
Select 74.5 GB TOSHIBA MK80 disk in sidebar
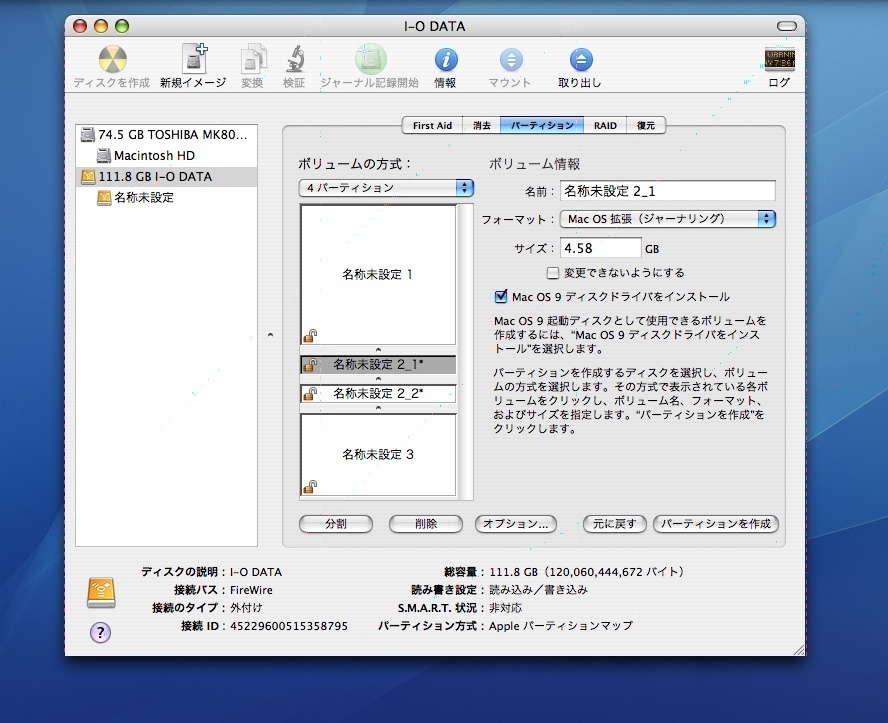166,135
